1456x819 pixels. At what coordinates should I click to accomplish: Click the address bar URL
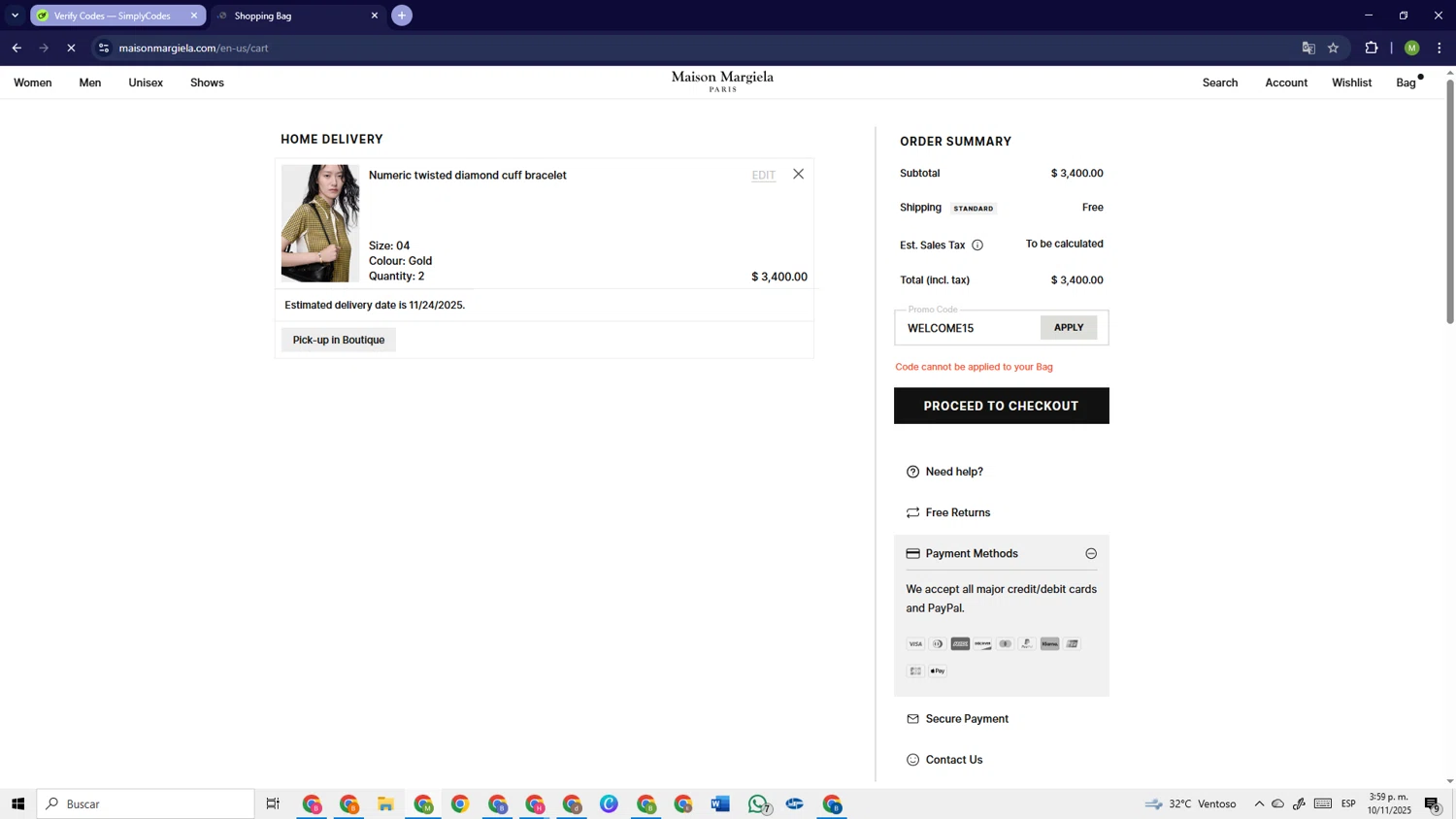pos(194,48)
